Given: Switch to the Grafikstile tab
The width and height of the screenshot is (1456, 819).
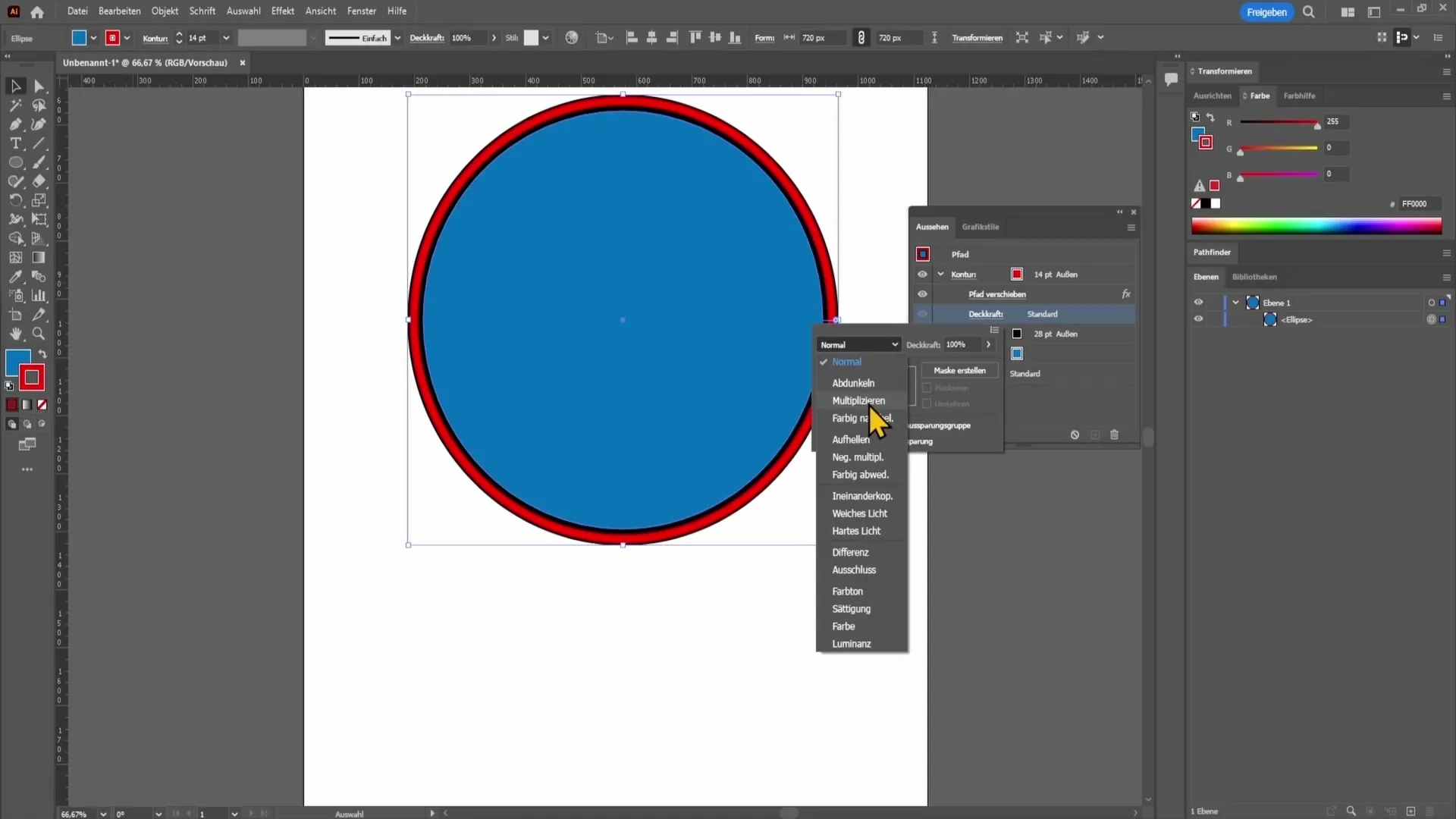Looking at the screenshot, I should tap(980, 227).
